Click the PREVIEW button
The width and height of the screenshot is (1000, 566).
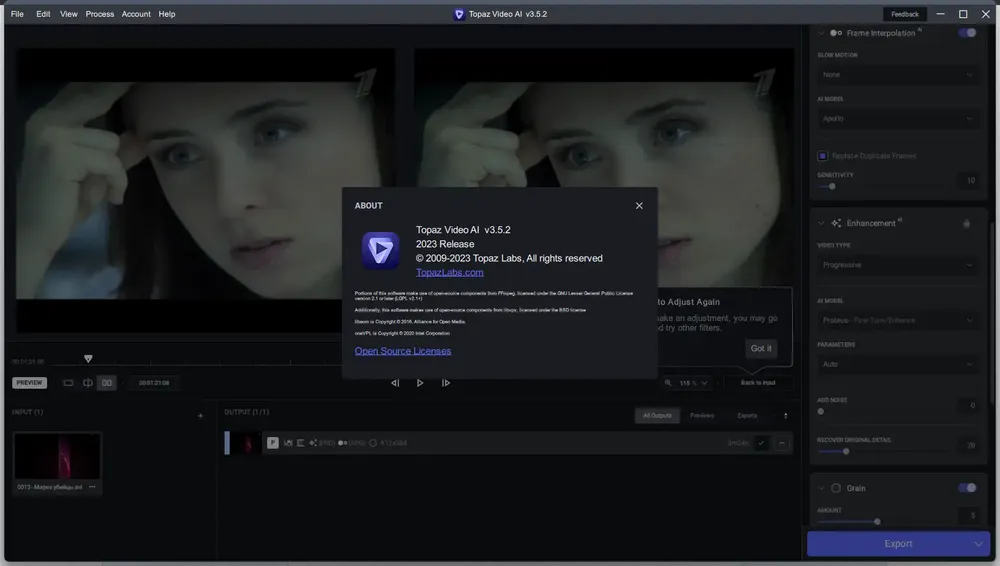pyautogui.click(x=29, y=383)
